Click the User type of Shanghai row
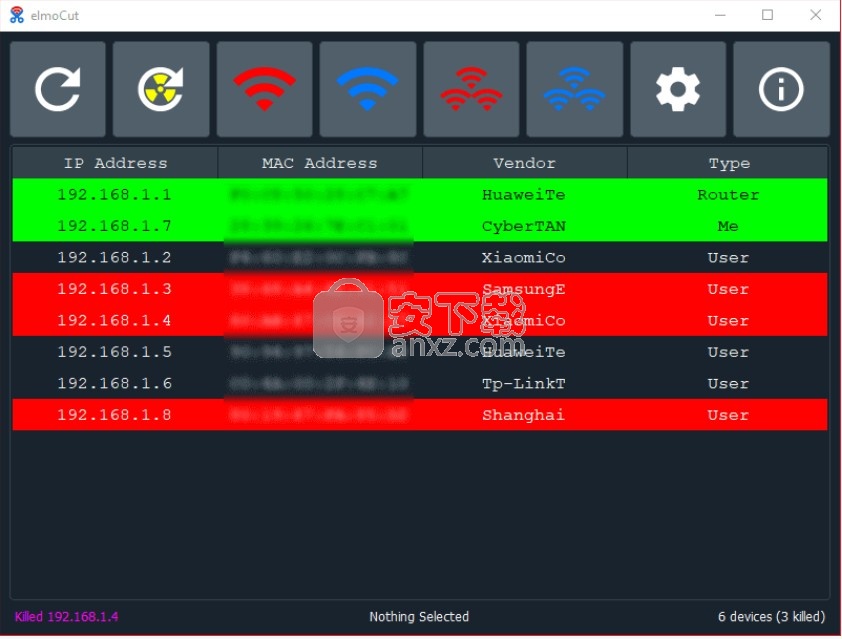 pyautogui.click(x=728, y=415)
